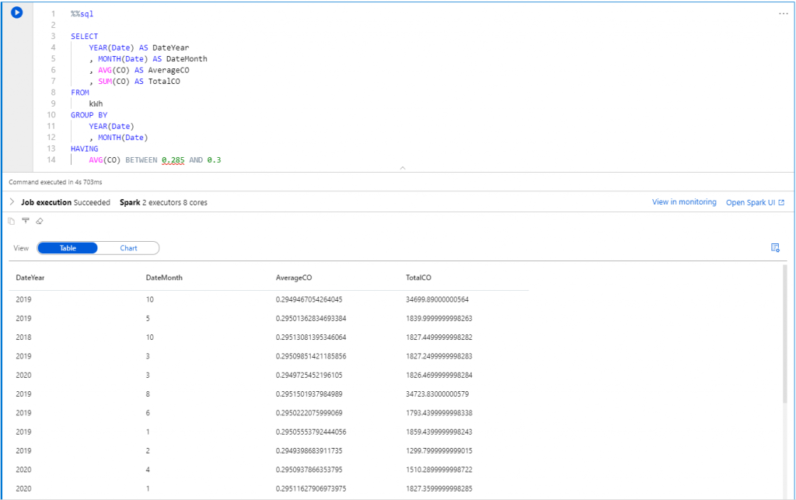Open Spark UI link
The height and width of the screenshot is (500, 796).
[x=755, y=203]
